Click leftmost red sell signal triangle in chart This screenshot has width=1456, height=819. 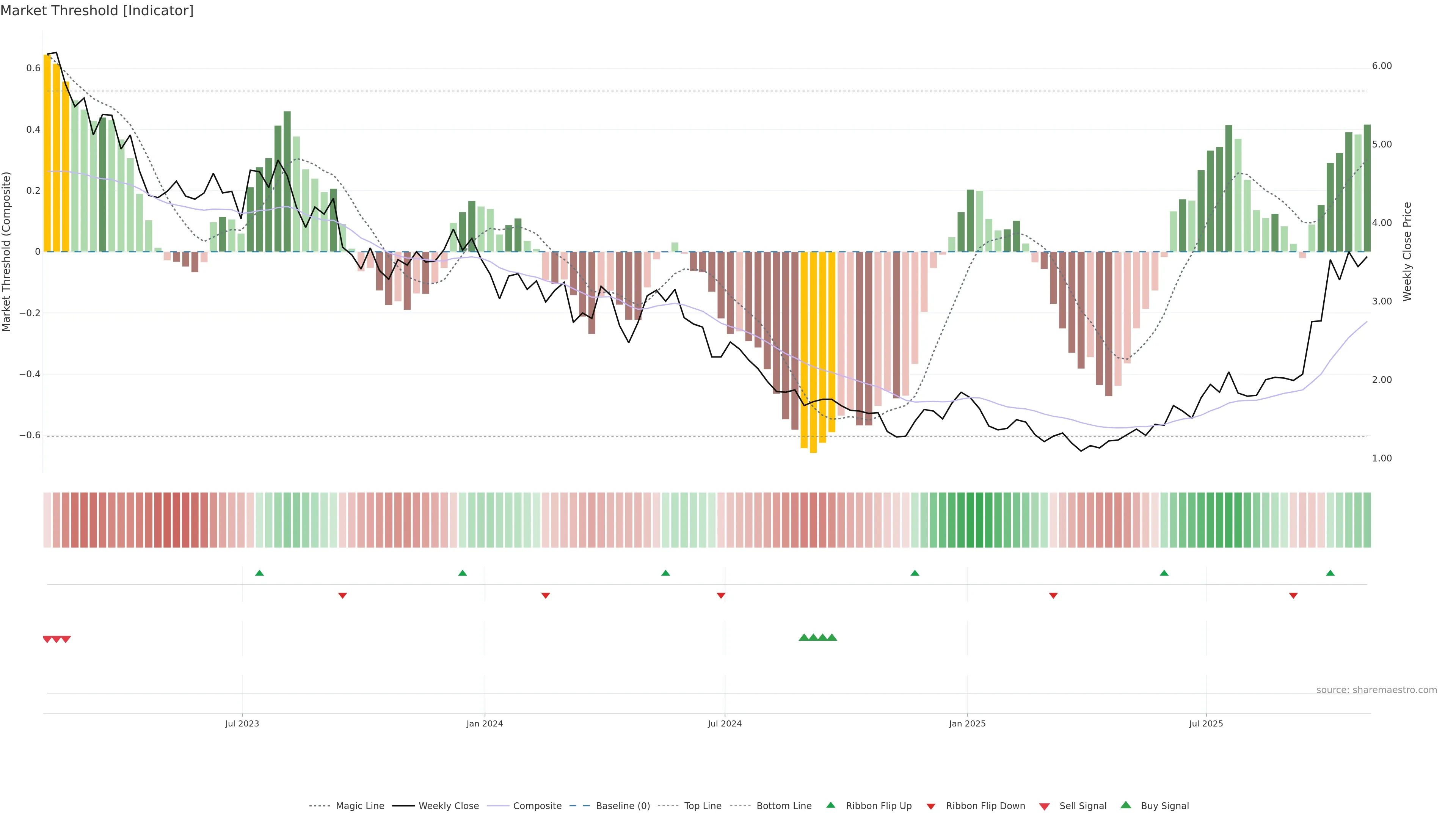[47, 639]
